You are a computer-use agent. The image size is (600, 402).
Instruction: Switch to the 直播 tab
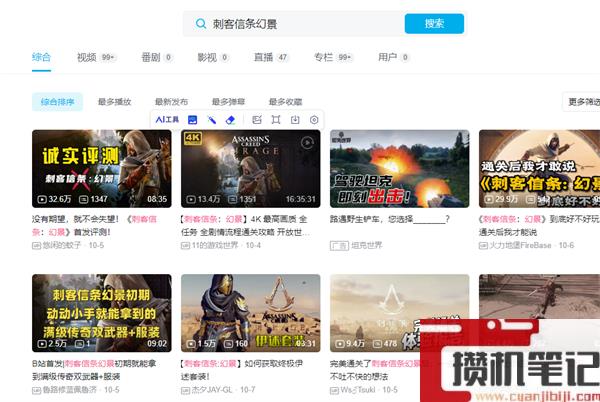click(x=271, y=57)
